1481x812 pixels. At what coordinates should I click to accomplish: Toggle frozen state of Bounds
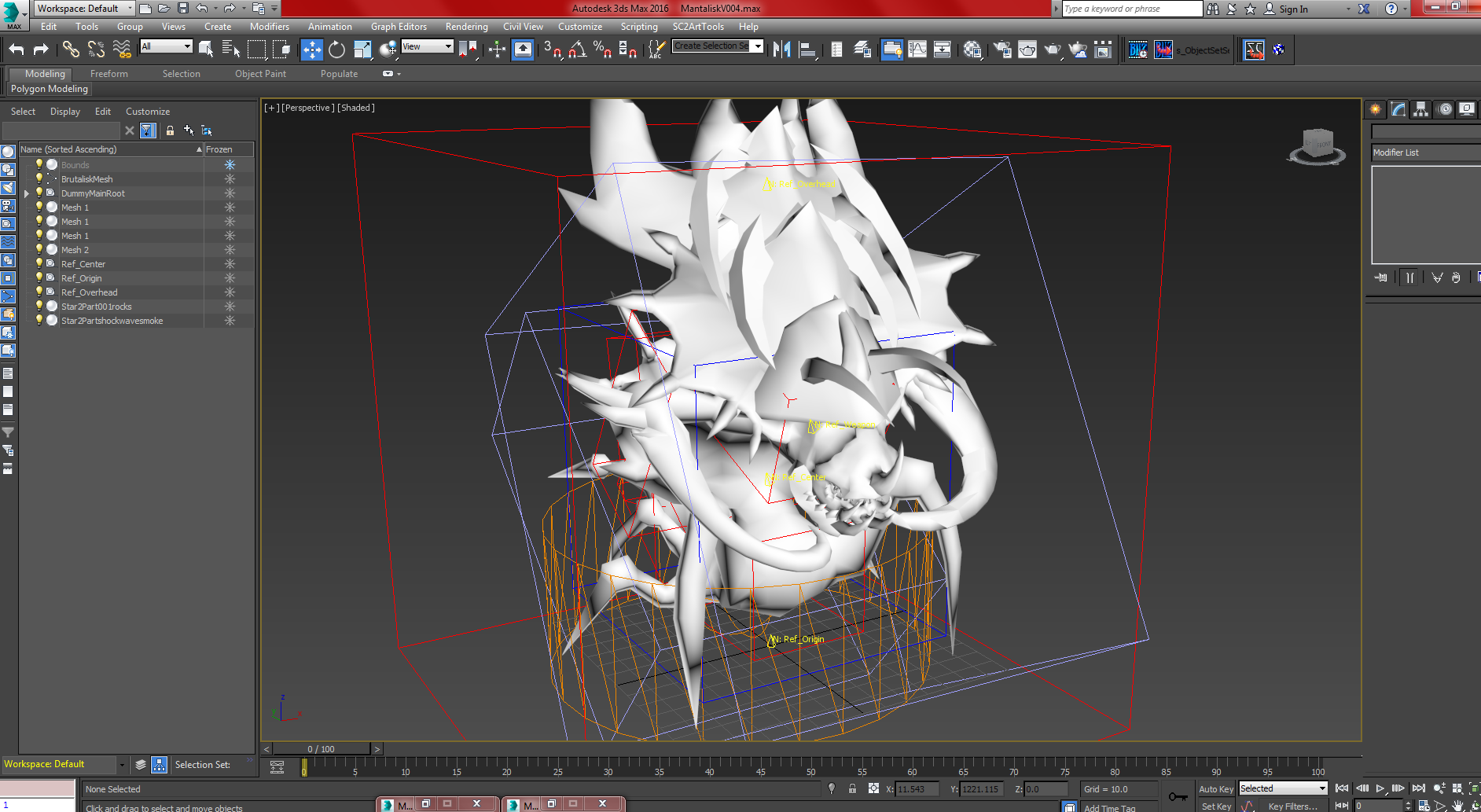point(230,164)
